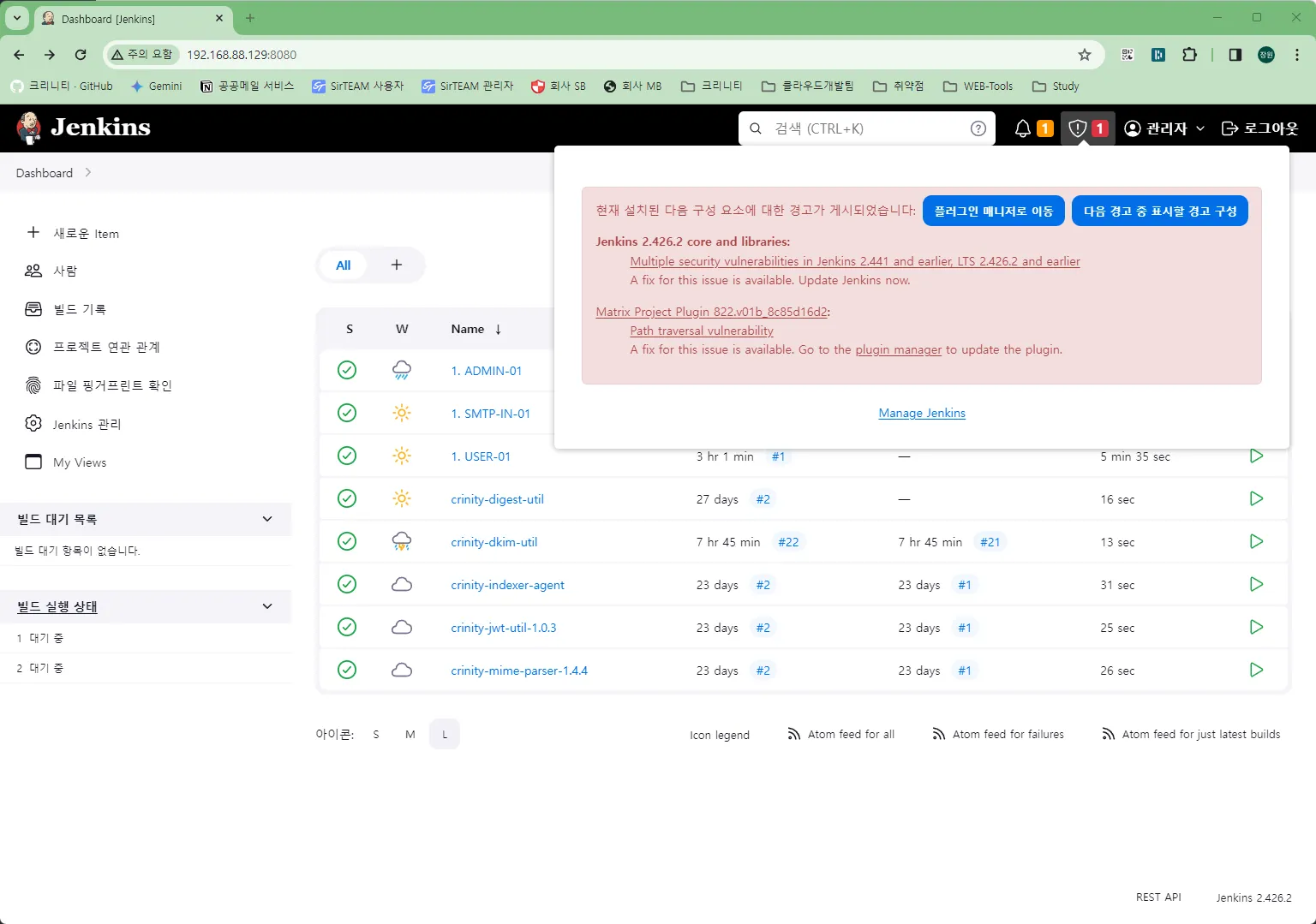
Task: Add a new view with plus tab
Action: pos(397,265)
